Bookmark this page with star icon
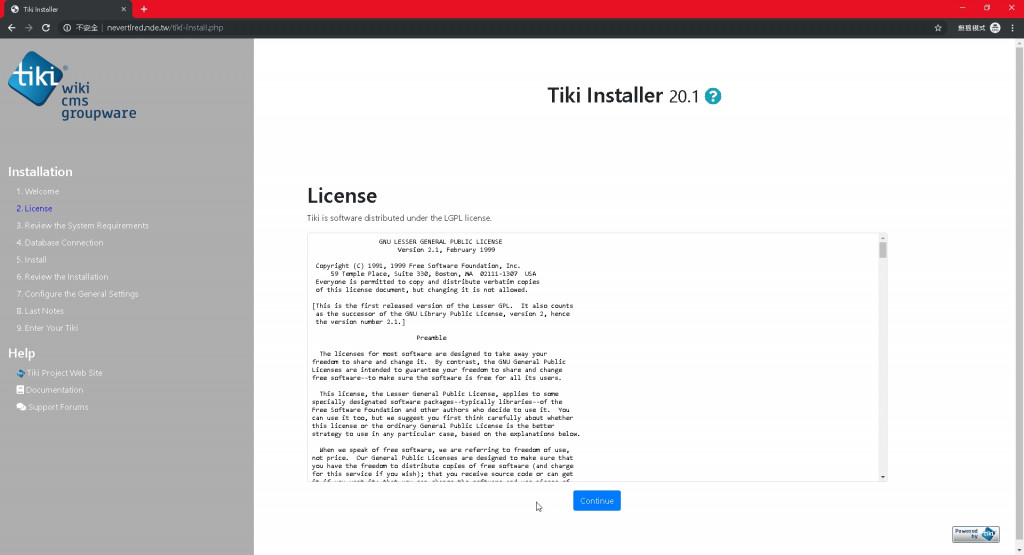 point(938,27)
